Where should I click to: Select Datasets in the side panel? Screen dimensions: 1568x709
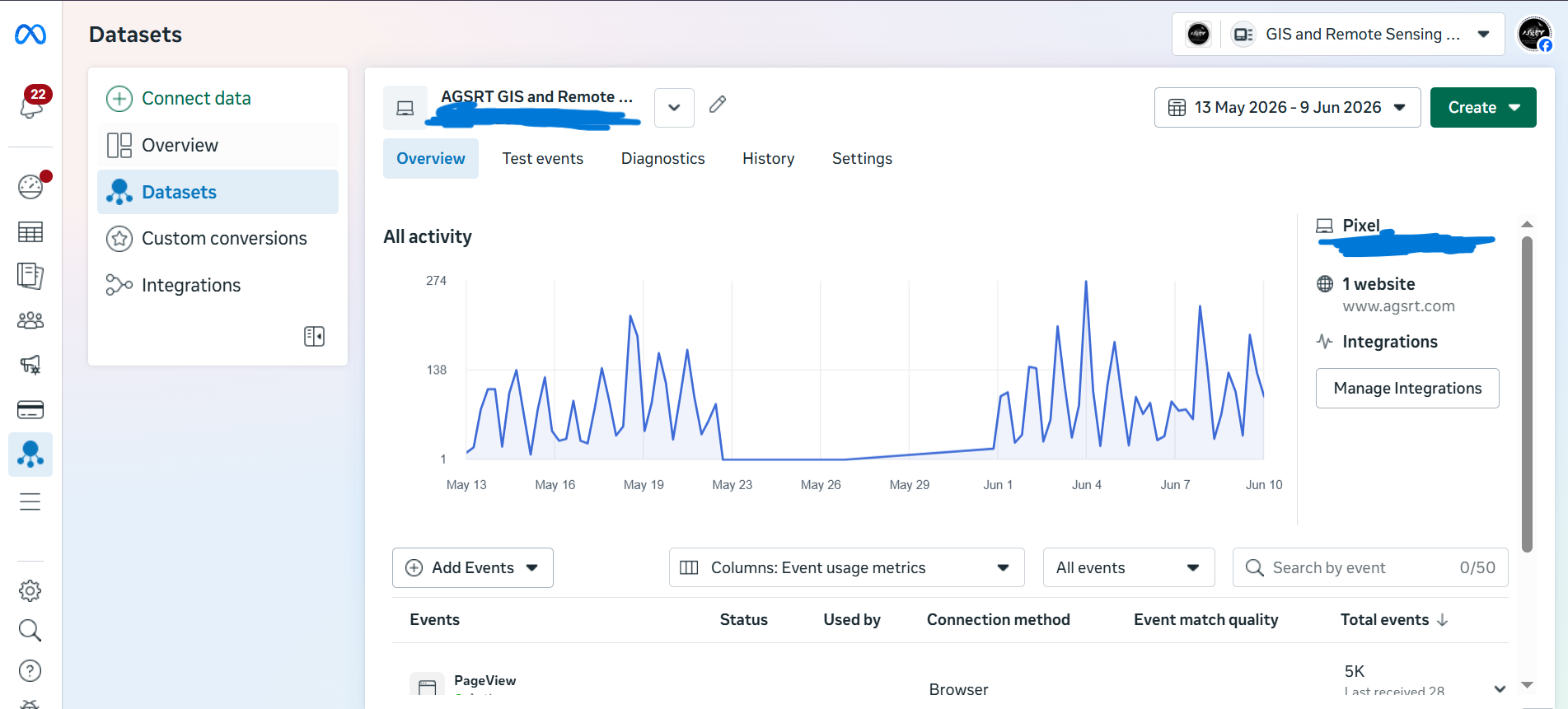(x=218, y=192)
